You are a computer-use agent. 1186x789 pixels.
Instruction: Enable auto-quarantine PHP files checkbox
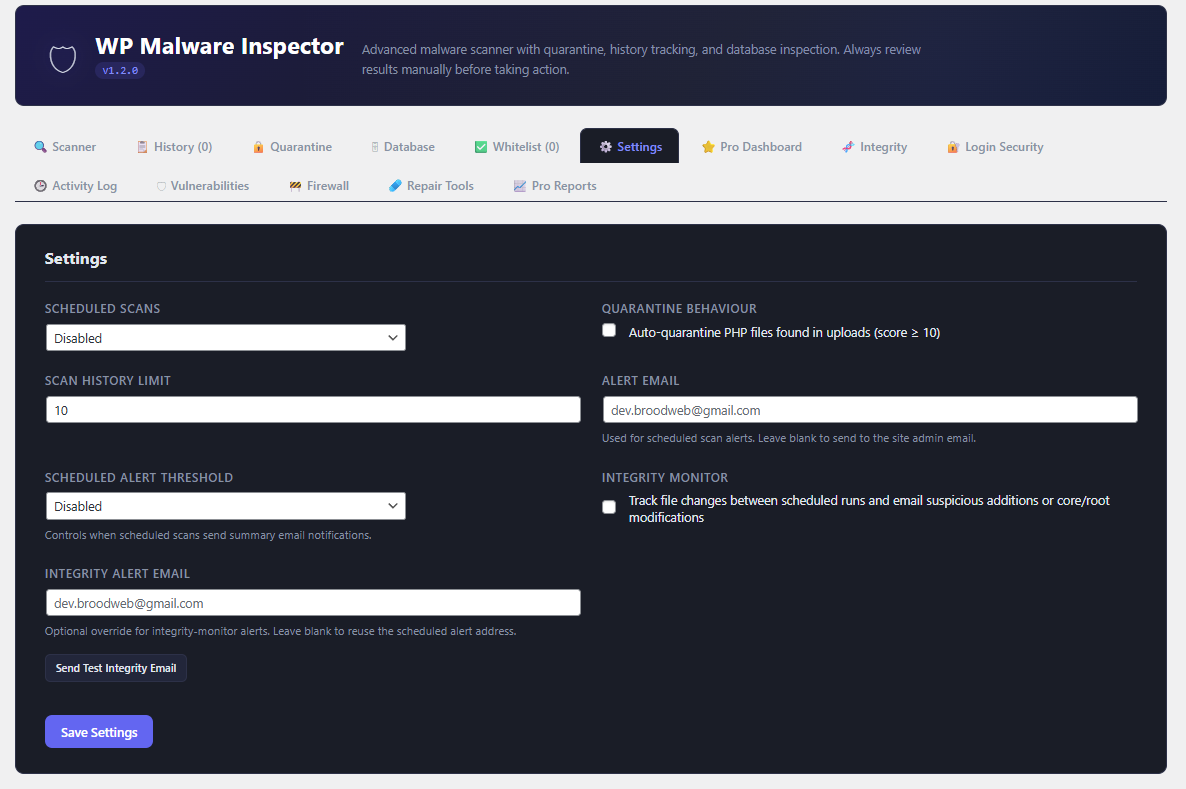(609, 331)
